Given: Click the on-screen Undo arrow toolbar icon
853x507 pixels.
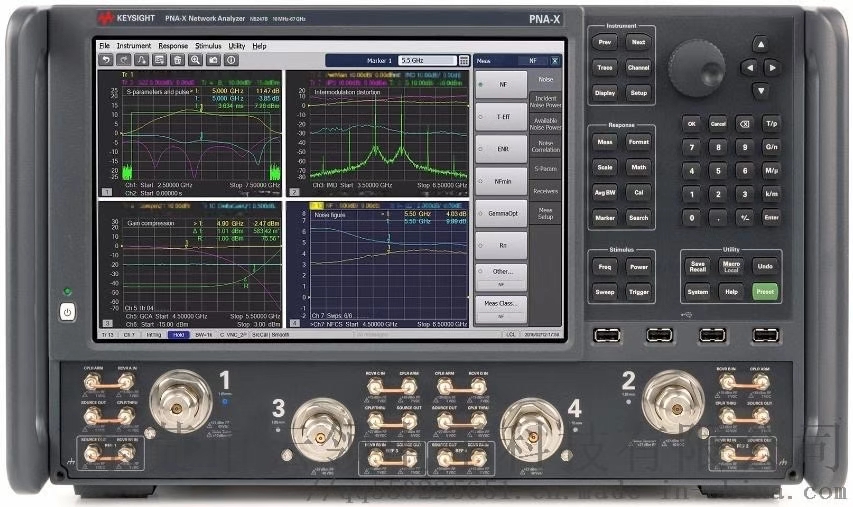Looking at the screenshot, I should coord(107,60).
